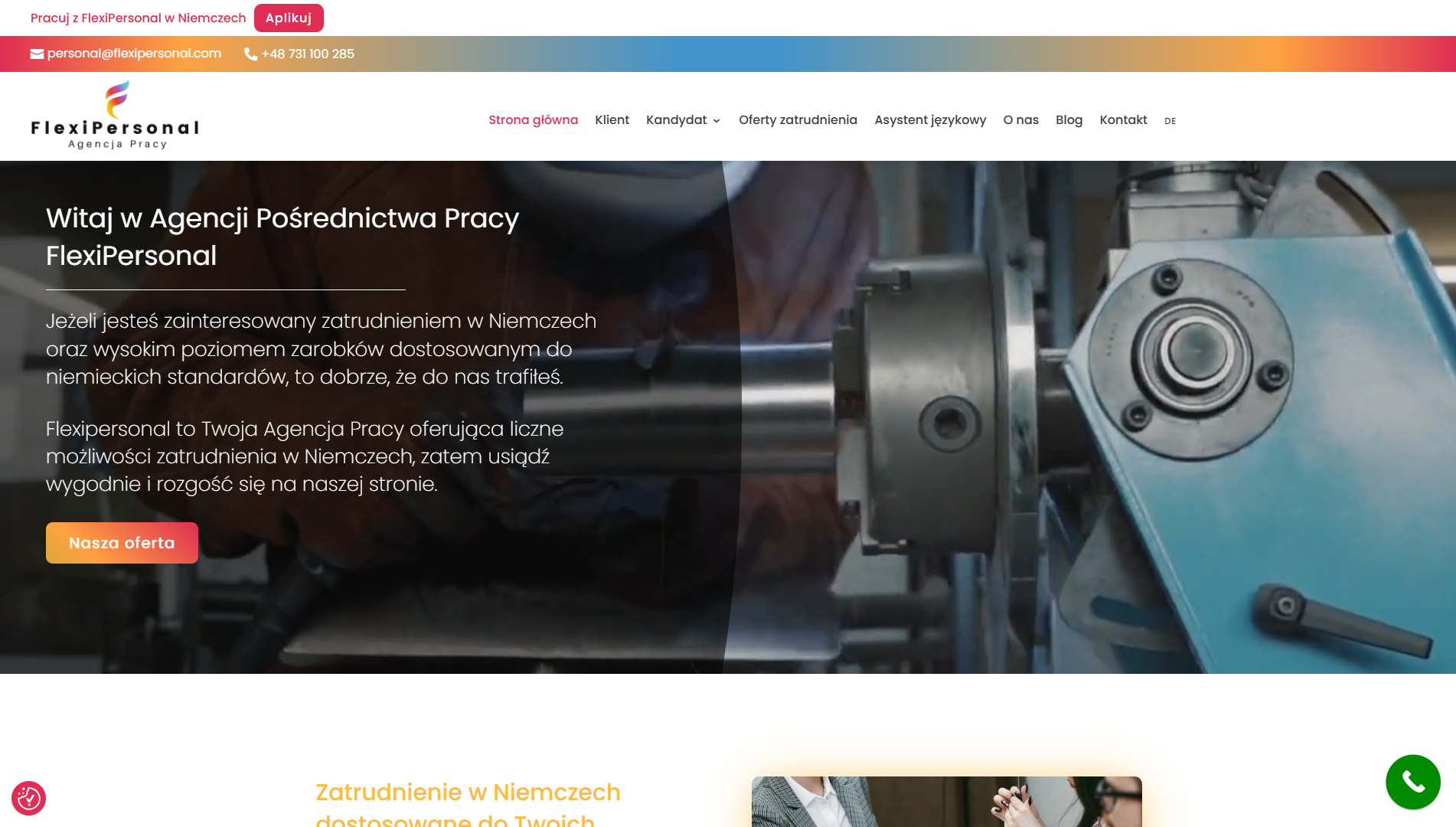Click the office people photo thumbnail
Image resolution: width=1456 pixels, height=827 pixels.
point(946,802)
